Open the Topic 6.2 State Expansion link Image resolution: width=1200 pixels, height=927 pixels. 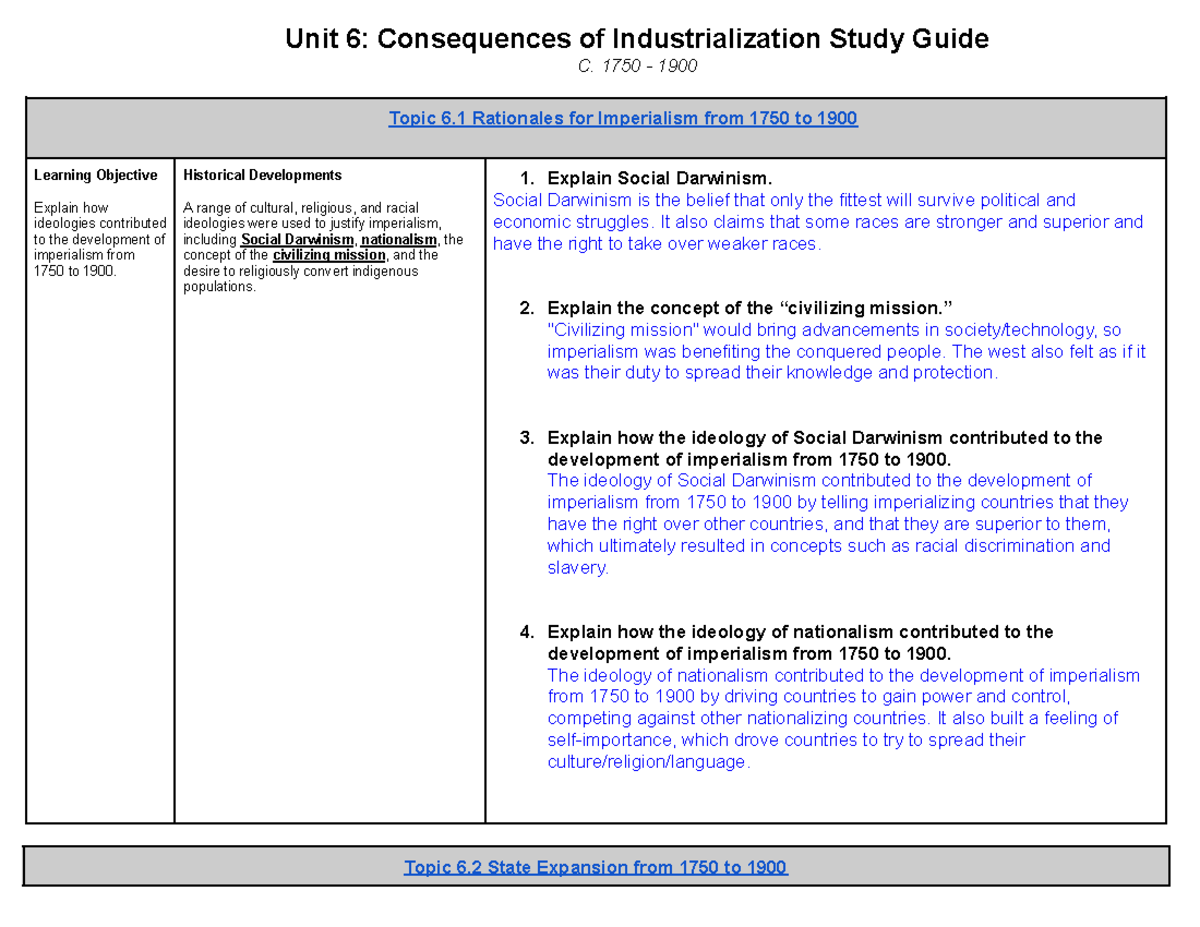(598, 866)
